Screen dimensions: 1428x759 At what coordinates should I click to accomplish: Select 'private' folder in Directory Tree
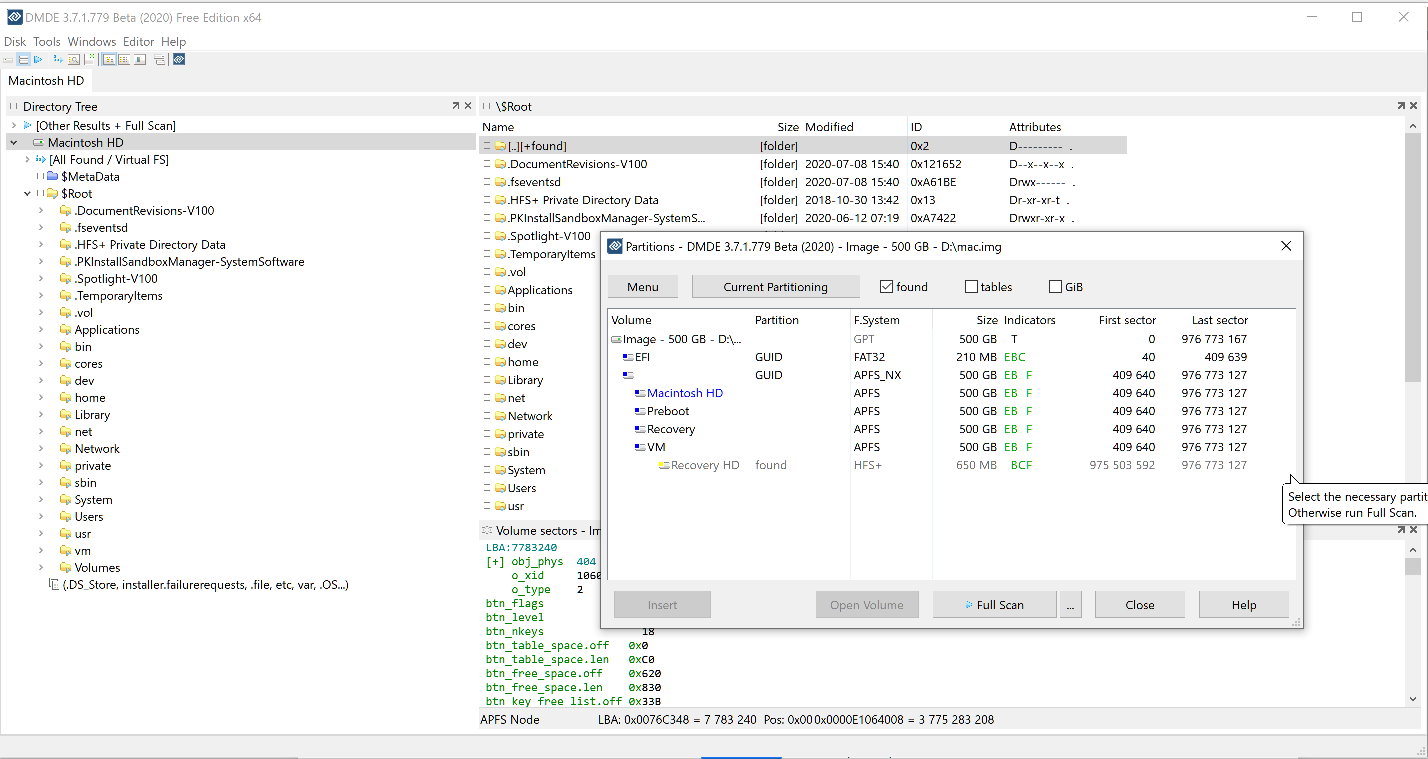93,466
